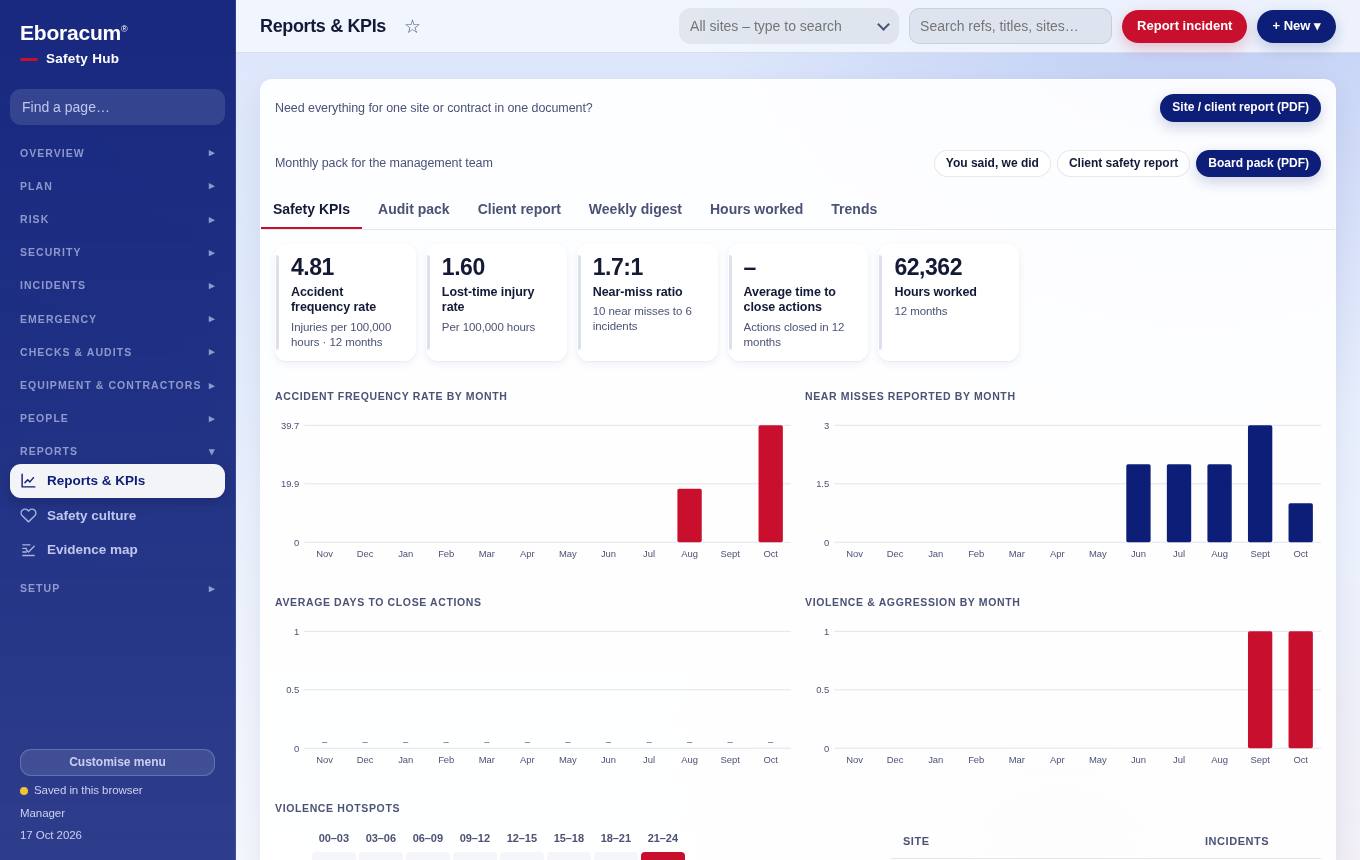Click the 00–03 violence hotspots column header
The width and height of the screenshot is (1360, 860).
[334, 838]
